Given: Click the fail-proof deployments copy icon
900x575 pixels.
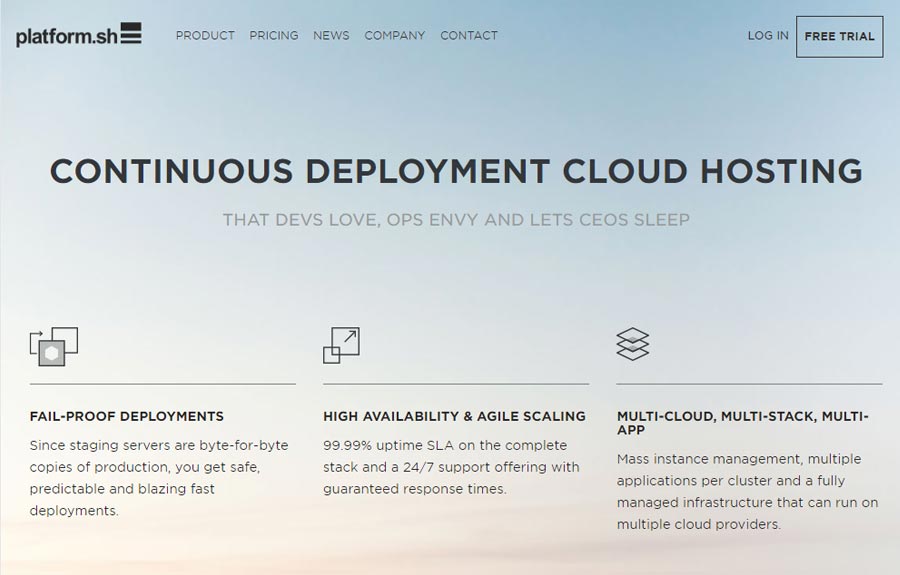Looking at the screenshot, I should (x=53, y=347).
